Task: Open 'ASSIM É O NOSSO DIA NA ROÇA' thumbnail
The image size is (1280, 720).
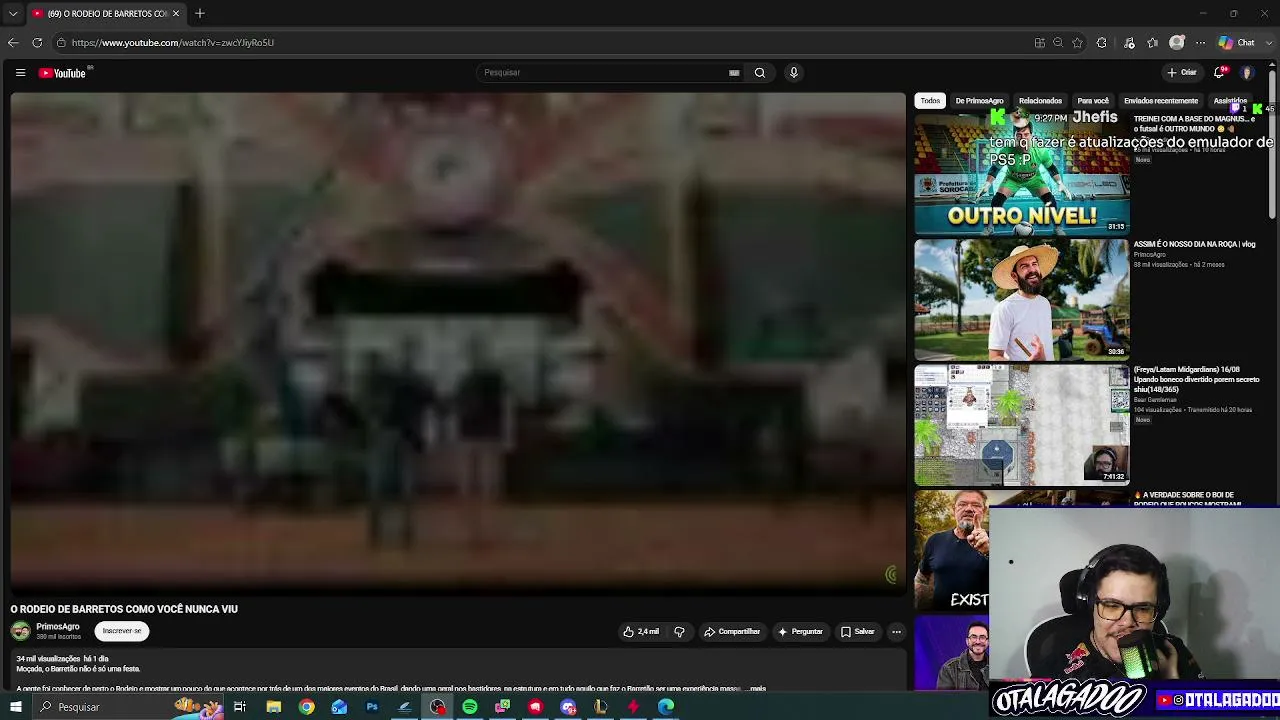Action: (x=1022, y=300)
